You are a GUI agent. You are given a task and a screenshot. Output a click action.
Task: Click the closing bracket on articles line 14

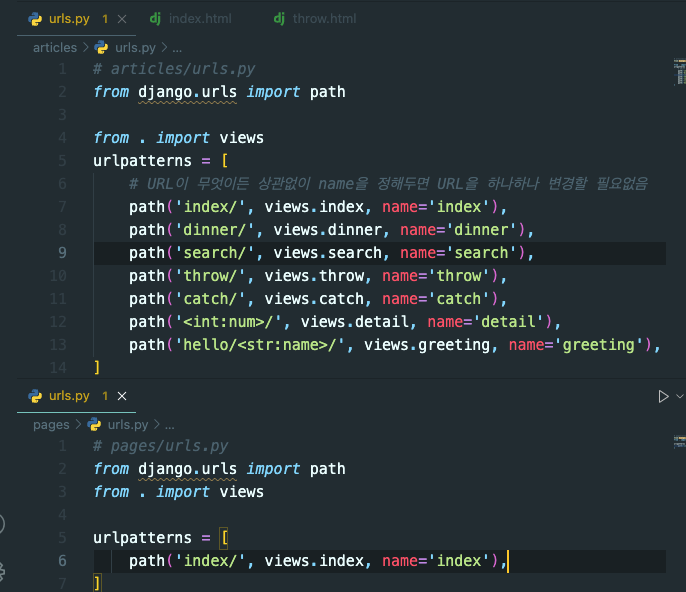coord(97,368)
